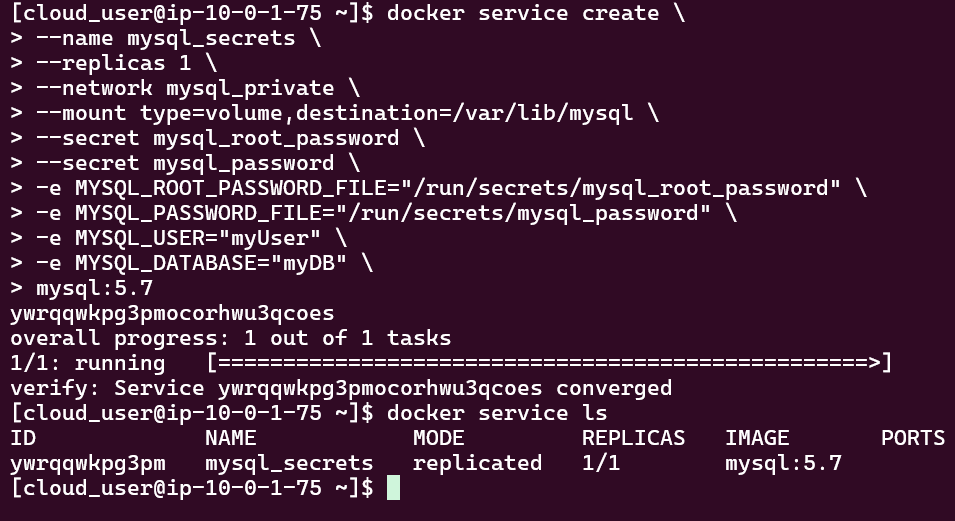The width and height of the screenshot is (955, 521).
Task: Click the docker service ls command text
Action: click(x=496, y=413)
